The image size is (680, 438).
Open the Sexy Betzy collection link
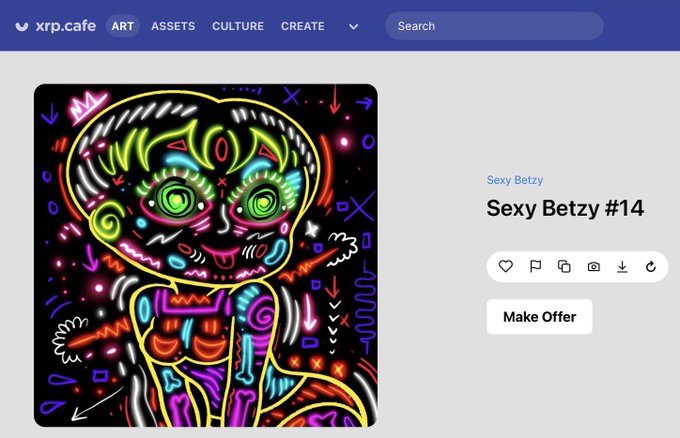coord(515,180)
